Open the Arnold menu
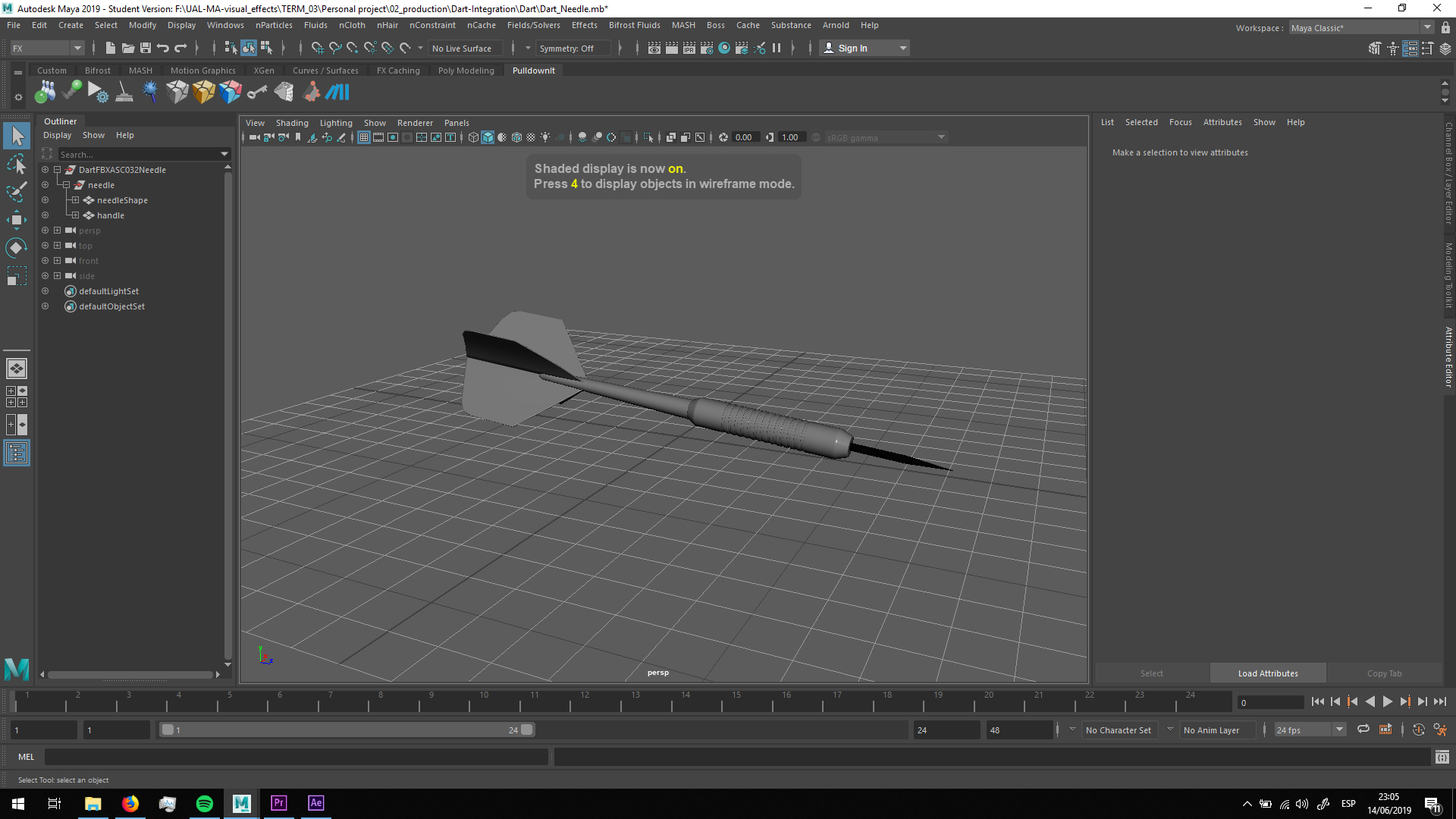 835,25
